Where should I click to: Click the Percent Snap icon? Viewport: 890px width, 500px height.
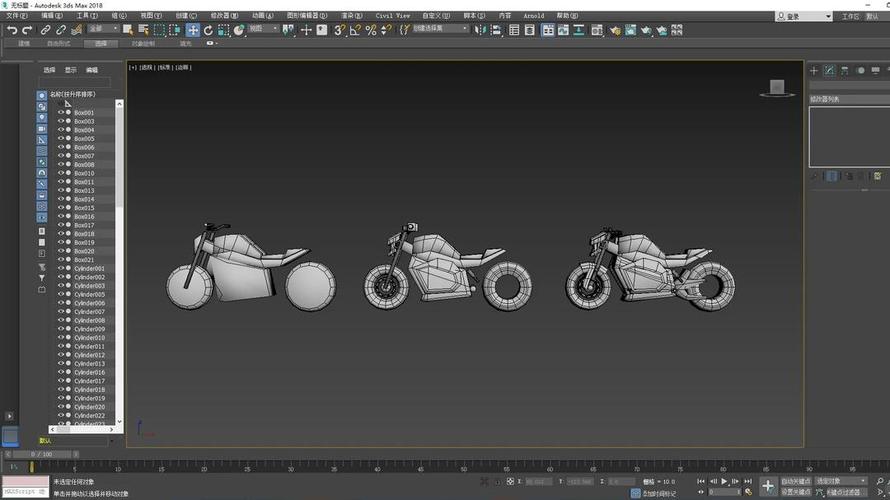371,30
